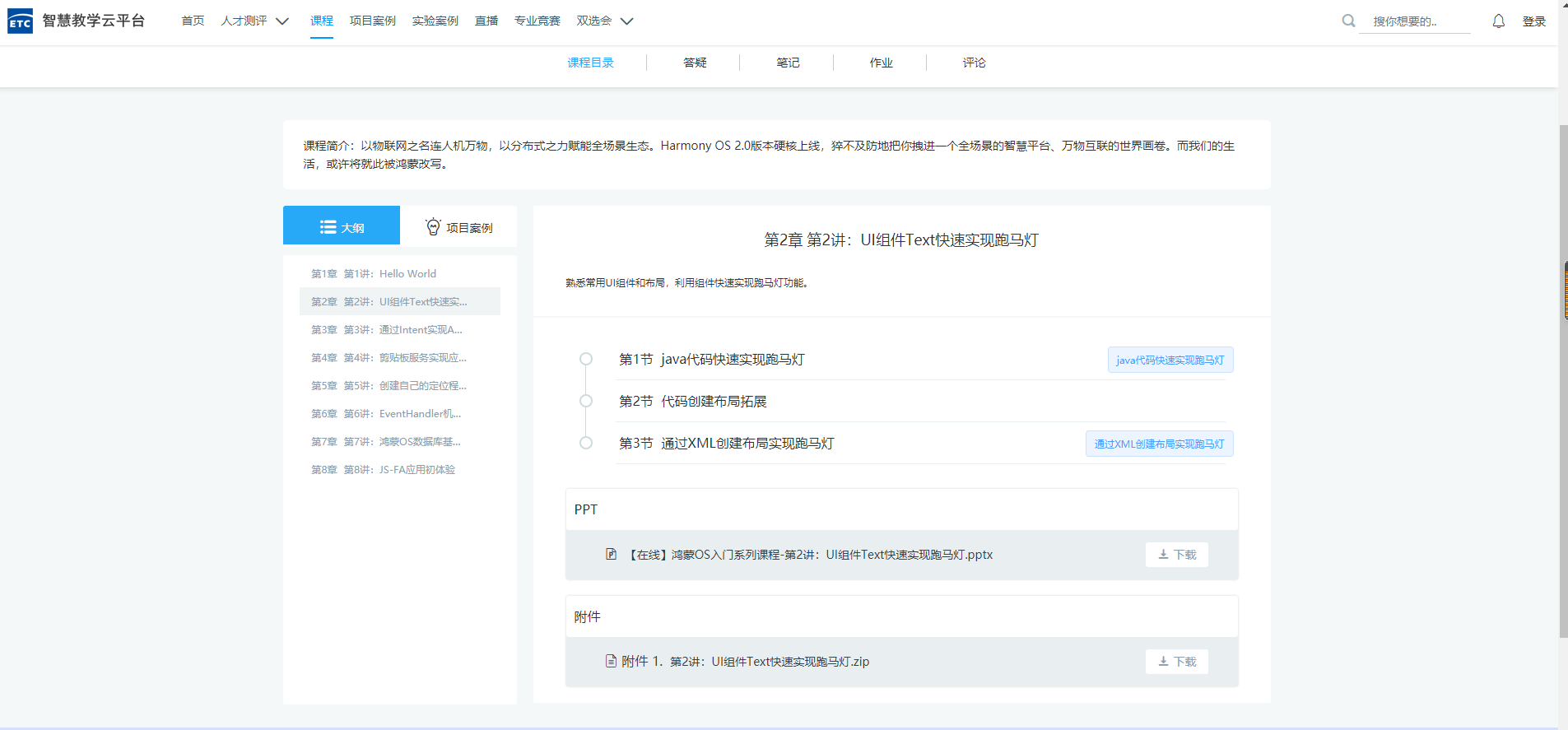Click the 登录 link
The width and height of the screenshot is (1568, 730).
click(x=1533, y=21)
